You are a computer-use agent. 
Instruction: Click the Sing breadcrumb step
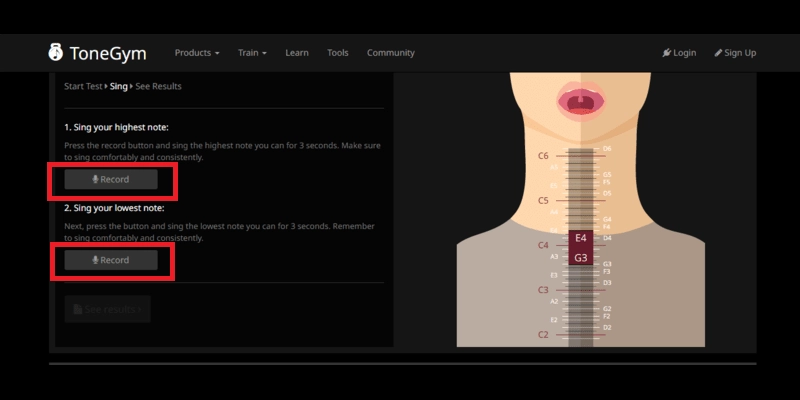click(x=119, y=87)
